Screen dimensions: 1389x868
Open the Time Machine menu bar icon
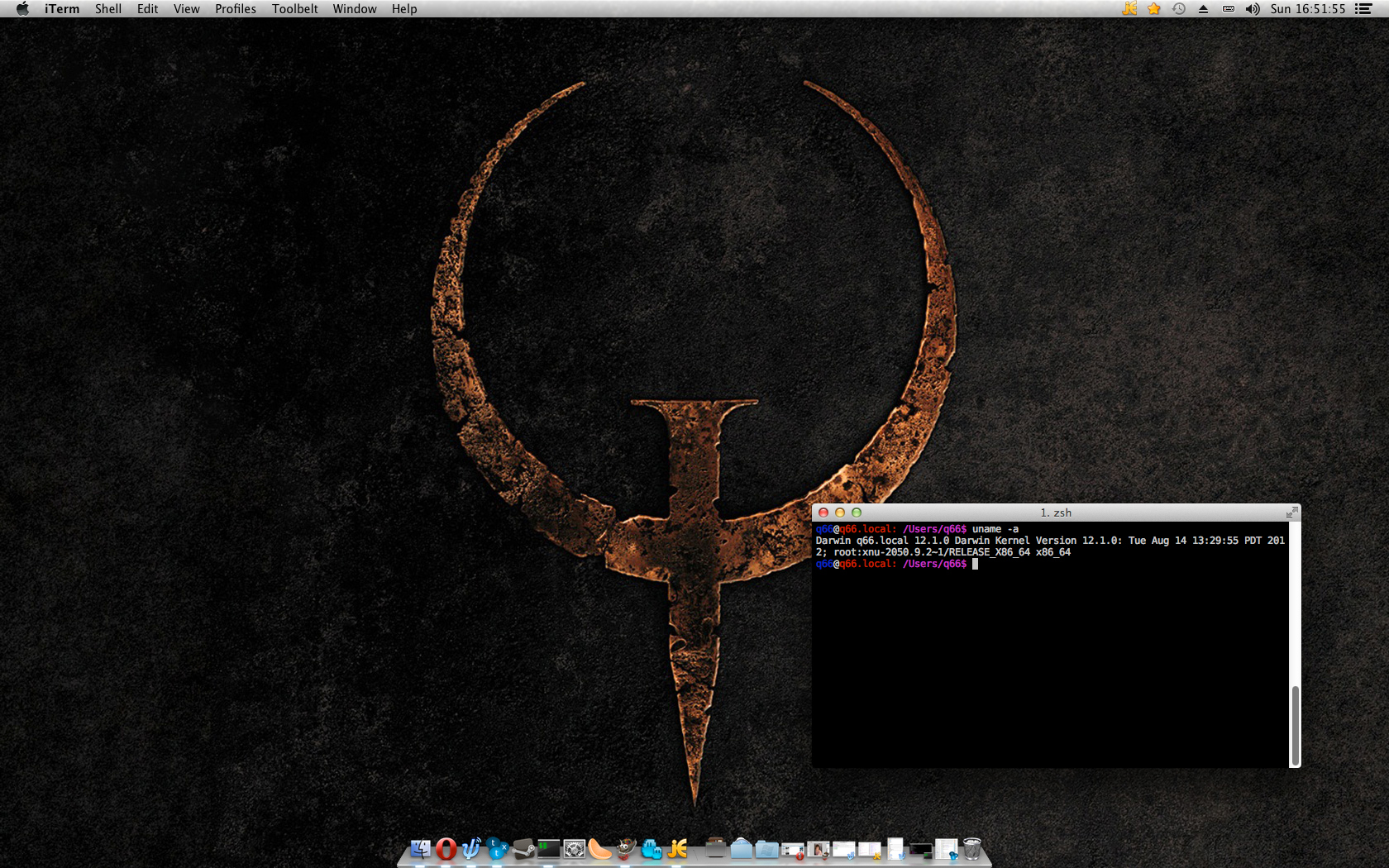point(1179,8)
